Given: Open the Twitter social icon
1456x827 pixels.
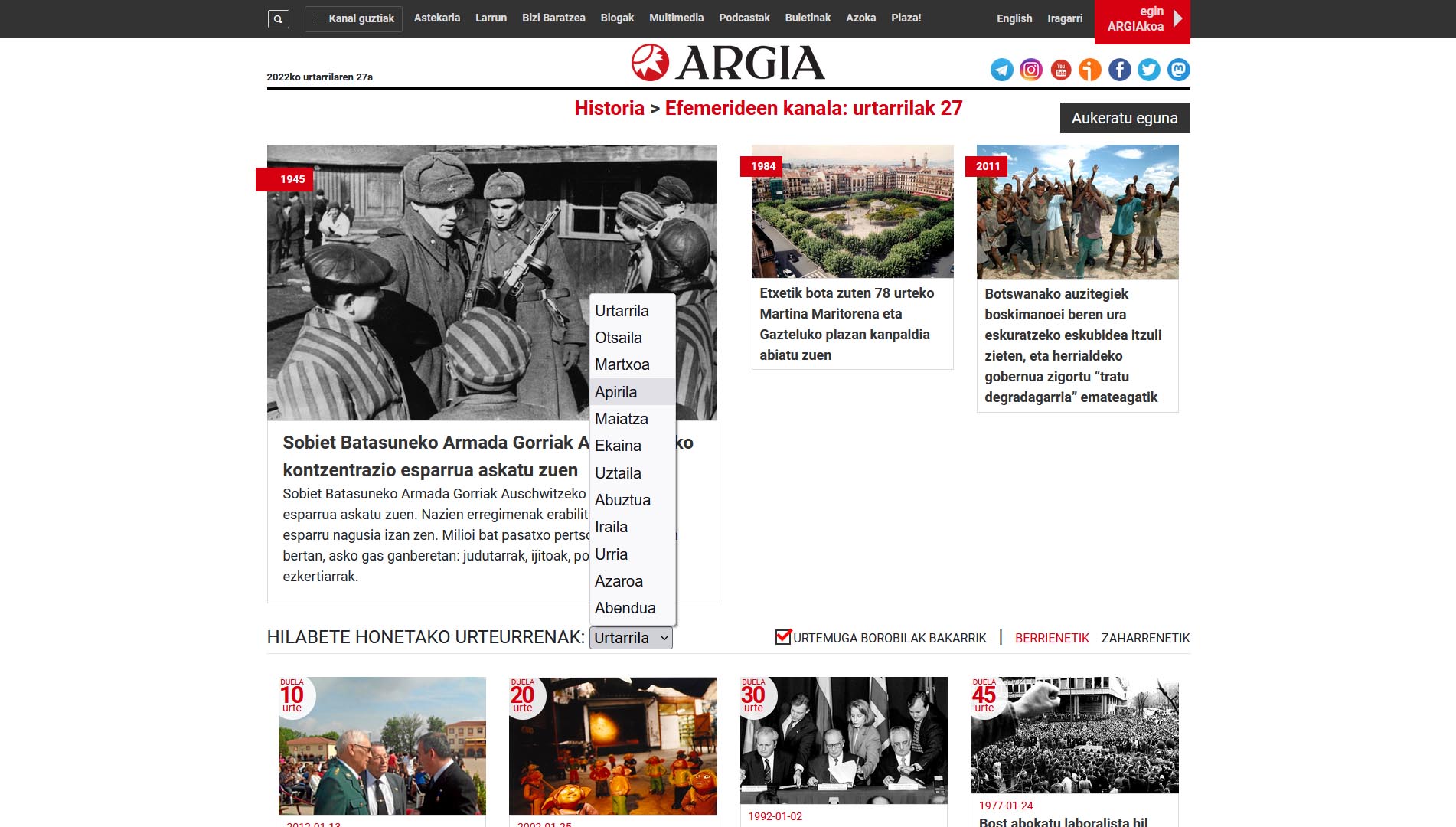Looking at the screenshot, I should [1148, 70].
